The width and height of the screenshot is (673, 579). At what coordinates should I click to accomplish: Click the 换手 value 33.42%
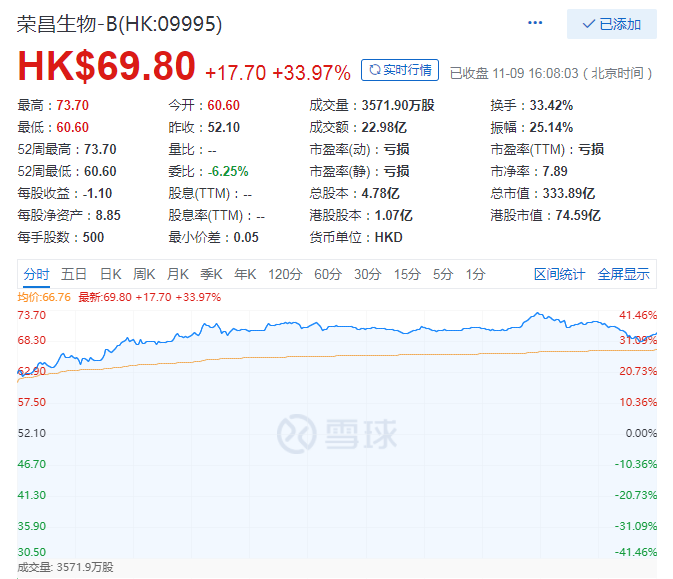pyautogui.click(x=551, y=105)
